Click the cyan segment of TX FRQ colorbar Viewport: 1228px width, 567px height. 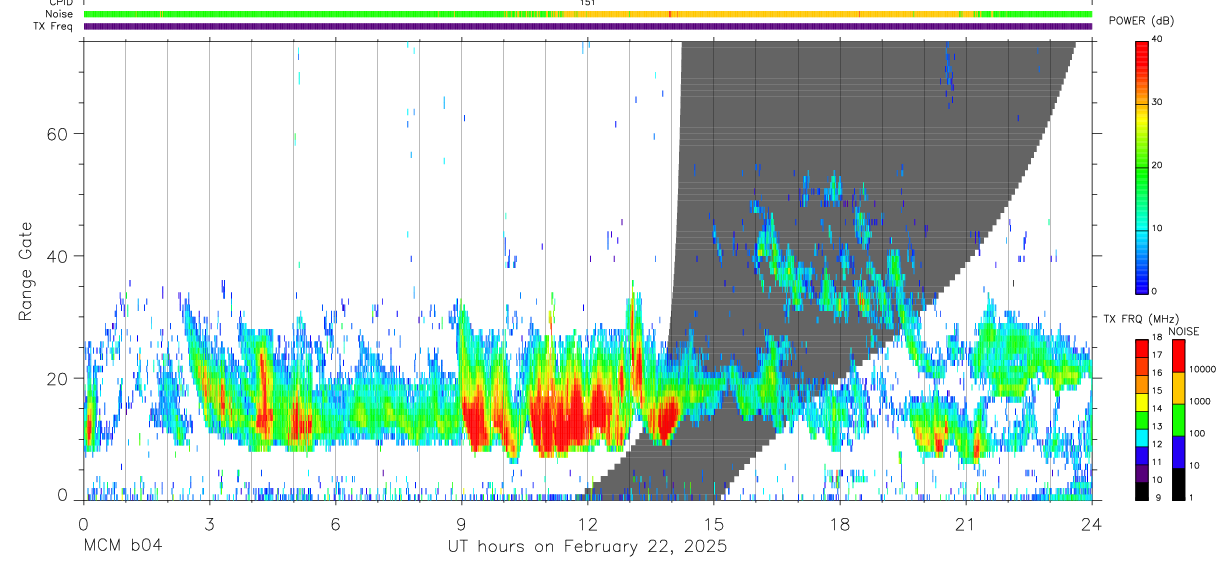(1141, 437)
